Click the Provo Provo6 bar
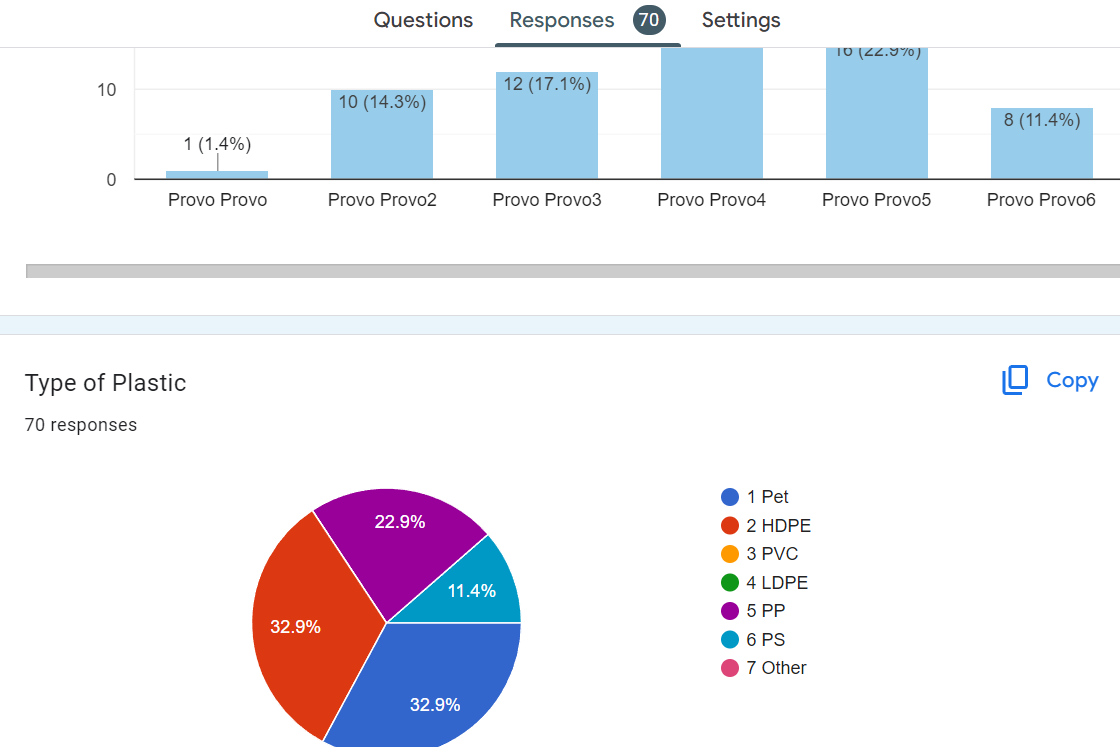 coord(1041,150)
